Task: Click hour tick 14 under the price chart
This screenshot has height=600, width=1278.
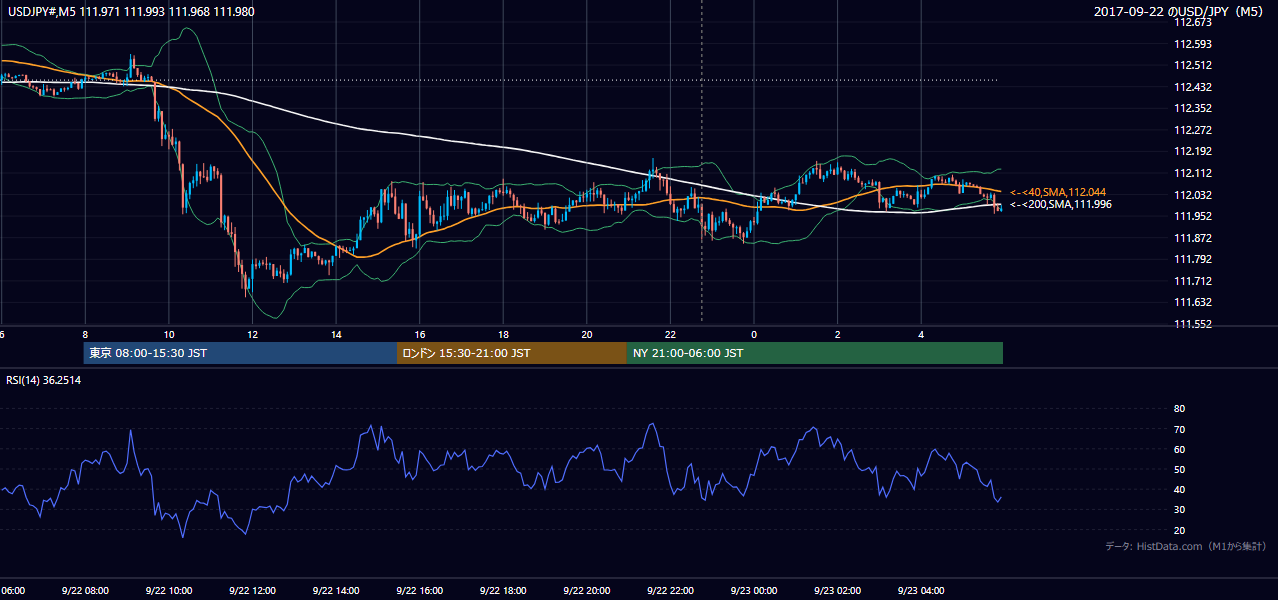Action: pyautogui.click(x=336, y=335)
